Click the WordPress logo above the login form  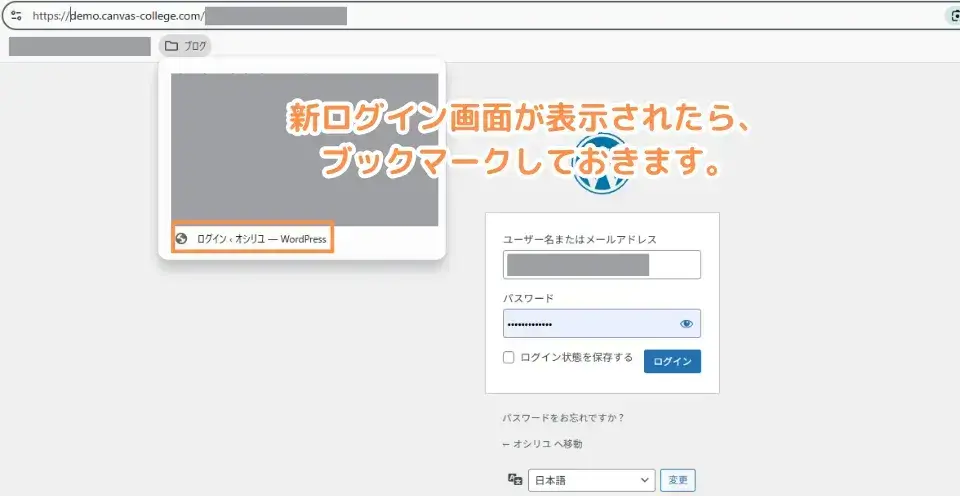pos(603,164)
